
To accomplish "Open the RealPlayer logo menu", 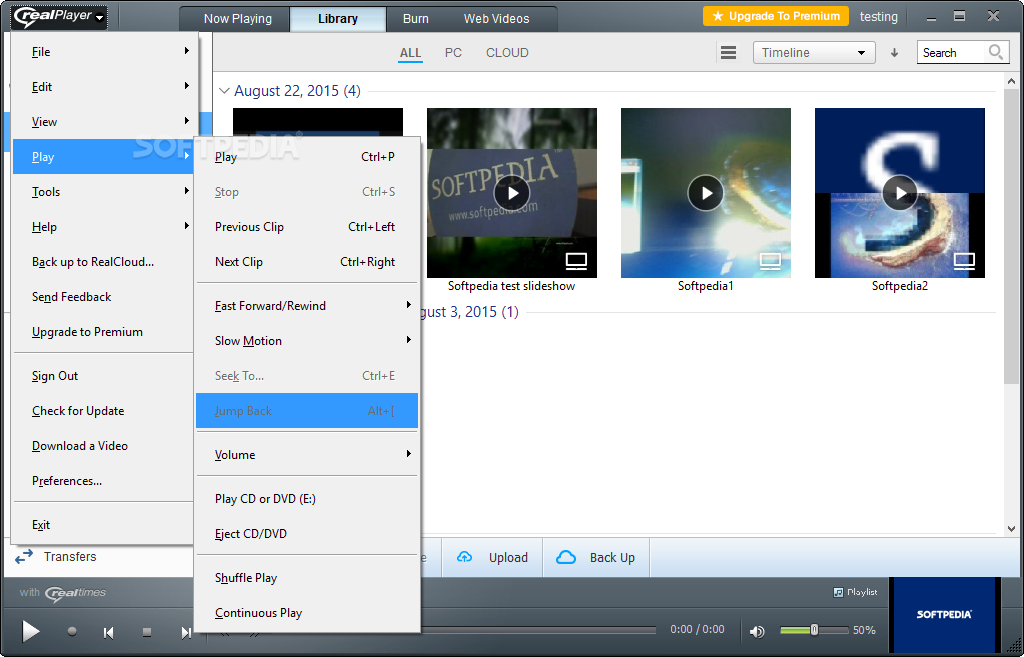I will coord(59,17).
